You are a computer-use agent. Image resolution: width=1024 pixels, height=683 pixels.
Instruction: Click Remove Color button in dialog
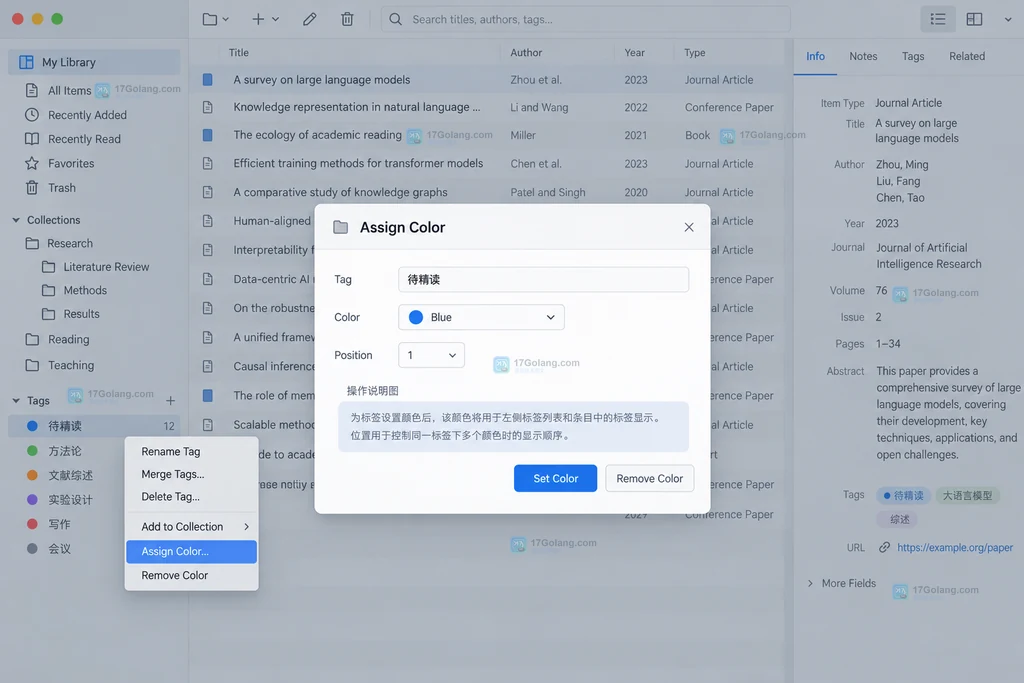(649, 479)
